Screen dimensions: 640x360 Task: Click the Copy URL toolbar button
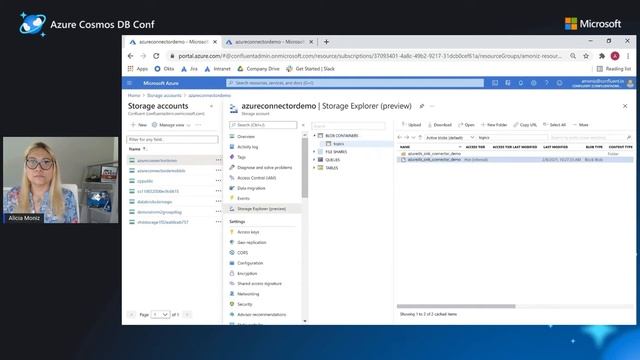tap(525, 124)
